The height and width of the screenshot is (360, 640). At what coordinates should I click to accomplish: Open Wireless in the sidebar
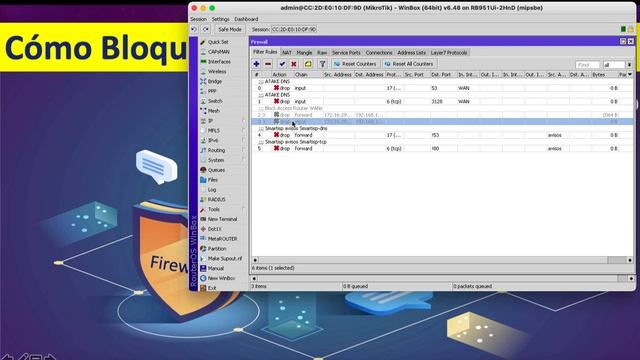click(x=217, y=71)
